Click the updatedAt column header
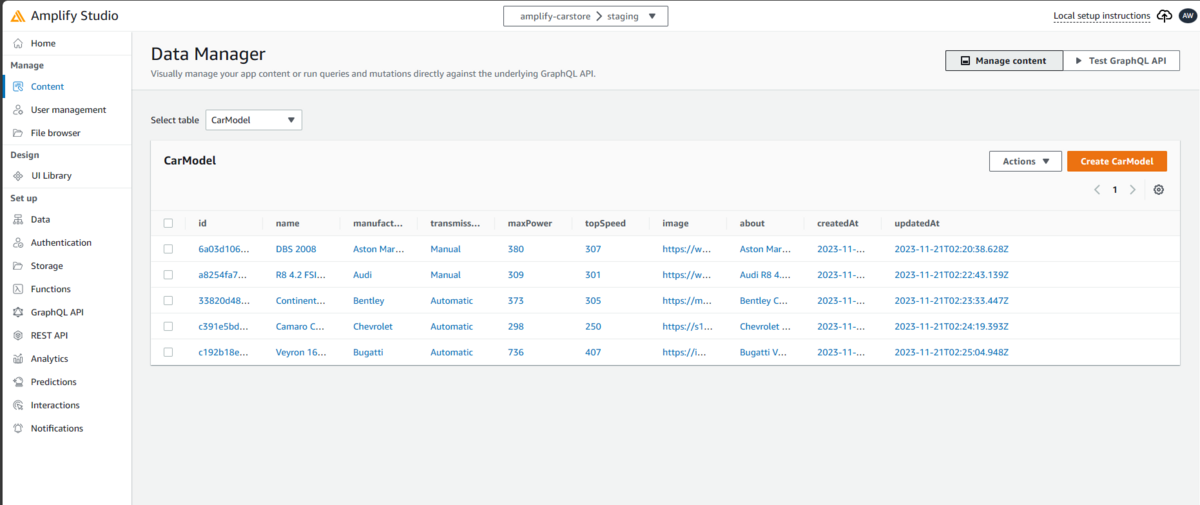 pos(917,223)
